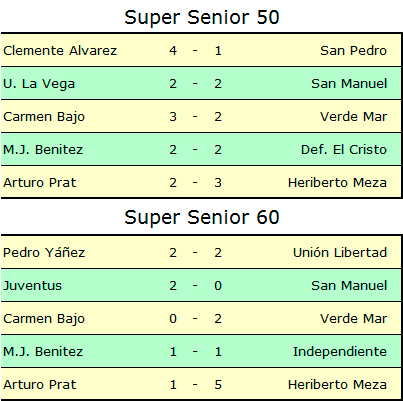
Task: Click Verde Mar in Super Senior 50 table
Action: coord(353,117)
